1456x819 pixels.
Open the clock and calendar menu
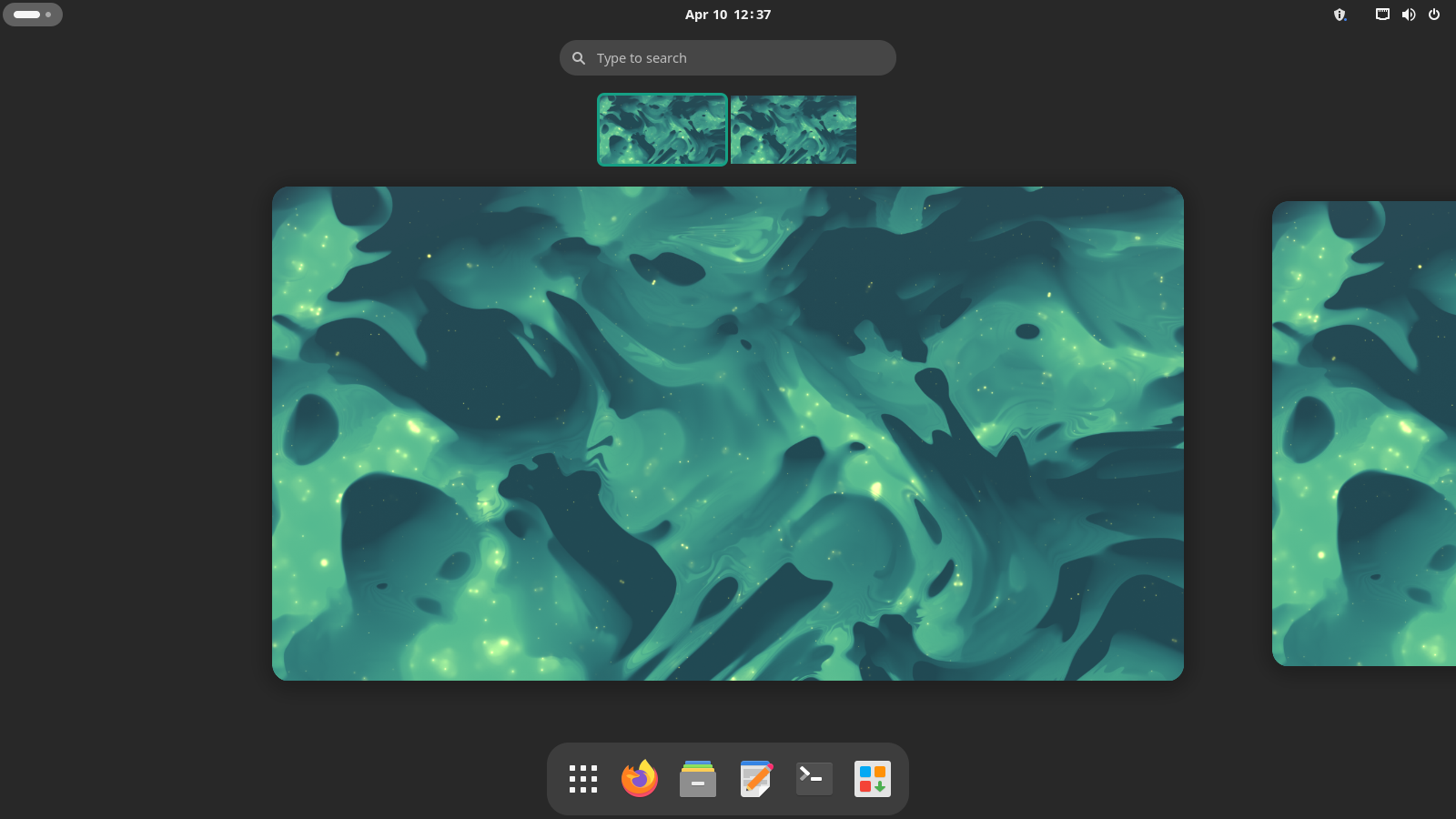[728, 15]
